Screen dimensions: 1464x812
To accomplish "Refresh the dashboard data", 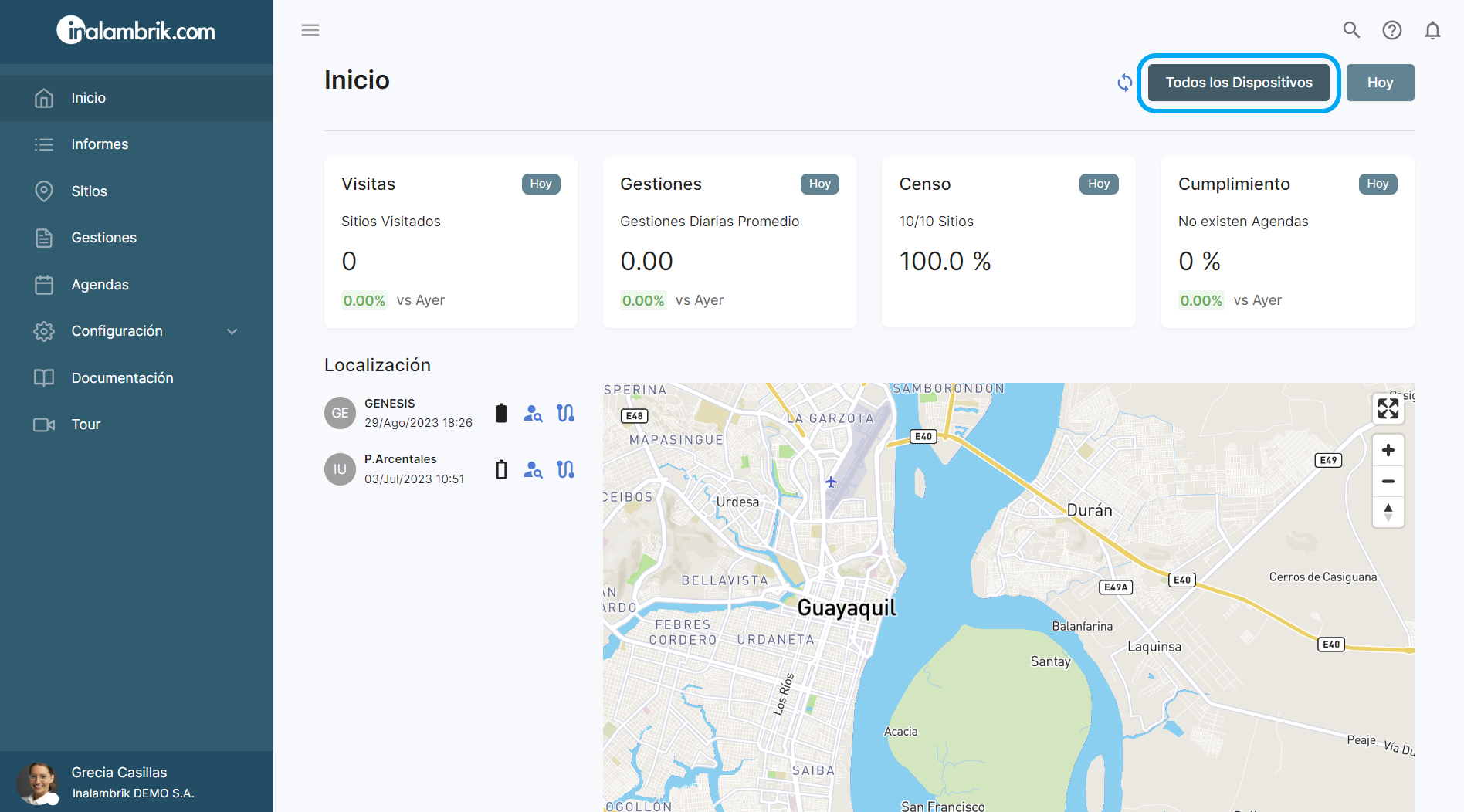I will pyautogui.click(x=1125, y=83).
